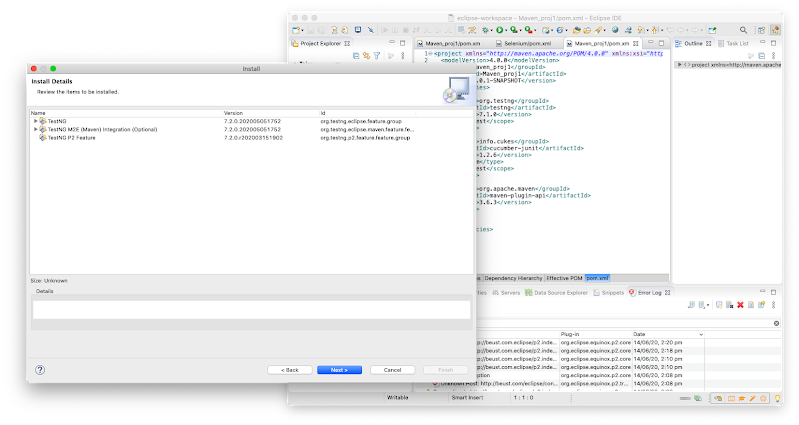
Task: Open help in the Install dialog
Action: click(x=40, y=370)
